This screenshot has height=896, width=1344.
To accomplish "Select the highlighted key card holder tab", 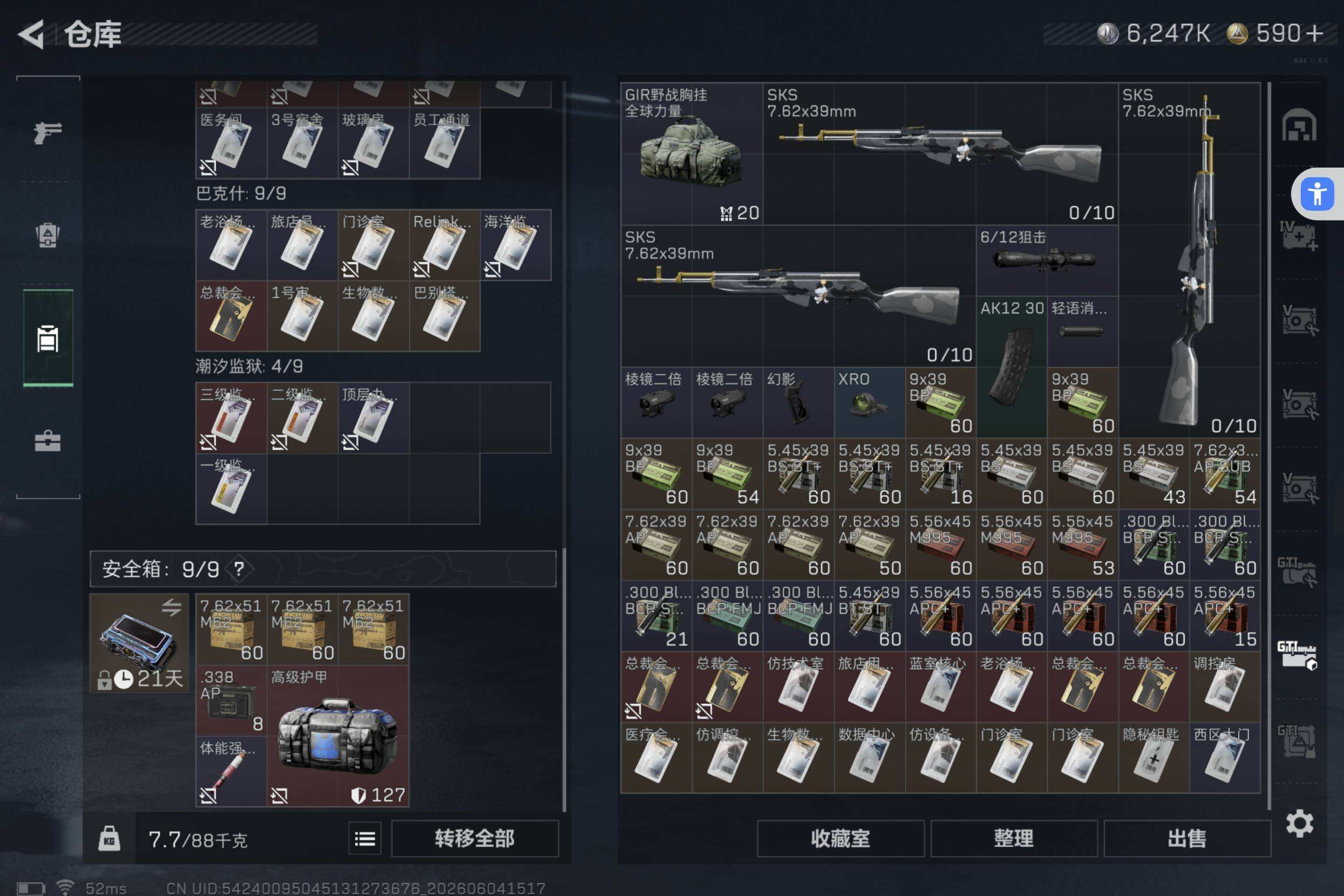I will pyautogui.click(x=48, y=338).
